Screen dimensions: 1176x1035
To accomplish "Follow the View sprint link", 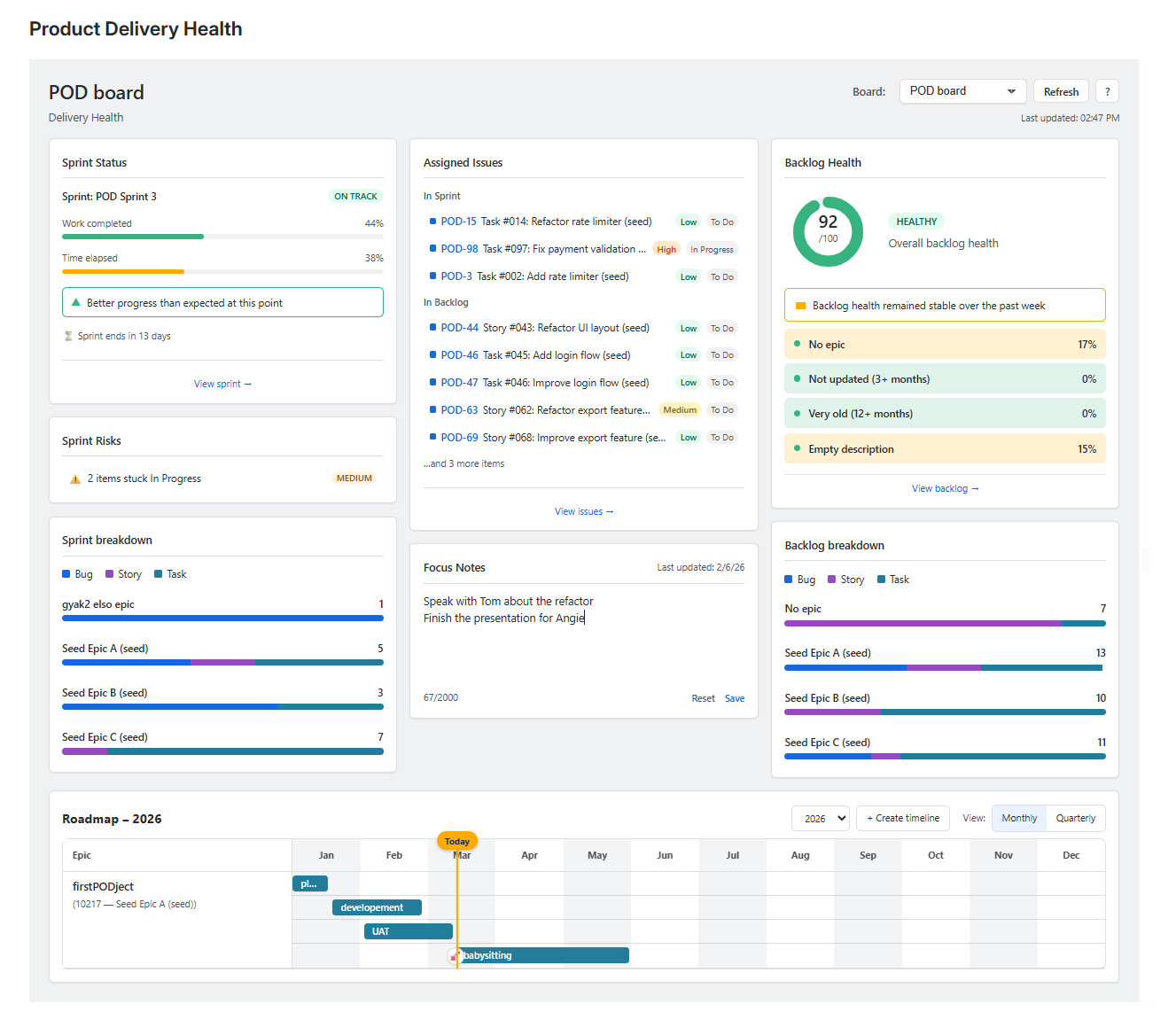I will pyautogui.click(x=222, y=384).
